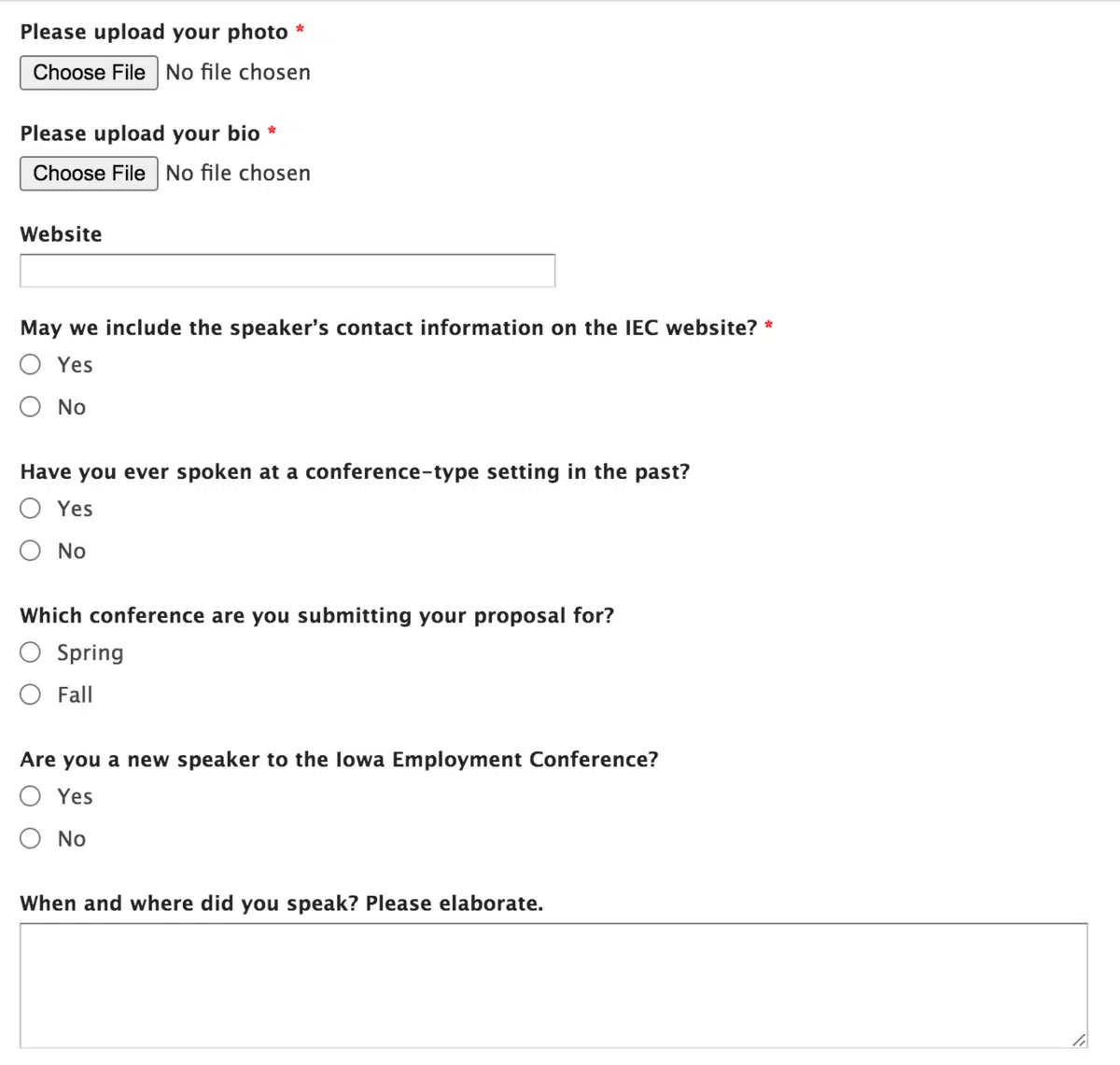Click the 'Website' field label

click(62, 234)
